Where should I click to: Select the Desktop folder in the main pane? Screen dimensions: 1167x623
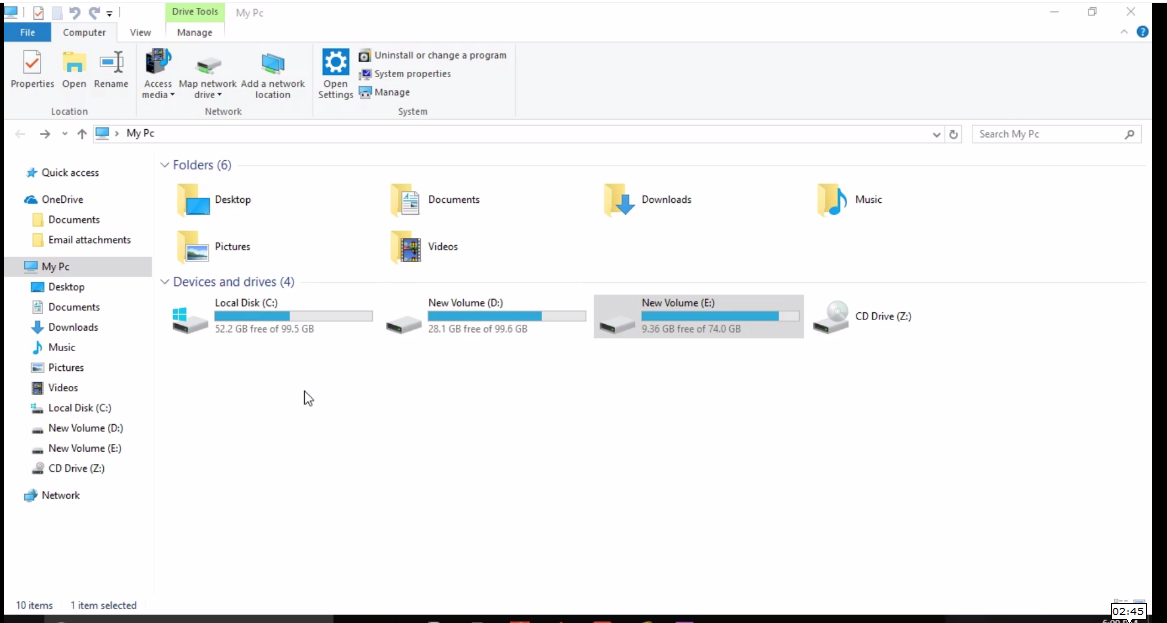coord(215,199)
